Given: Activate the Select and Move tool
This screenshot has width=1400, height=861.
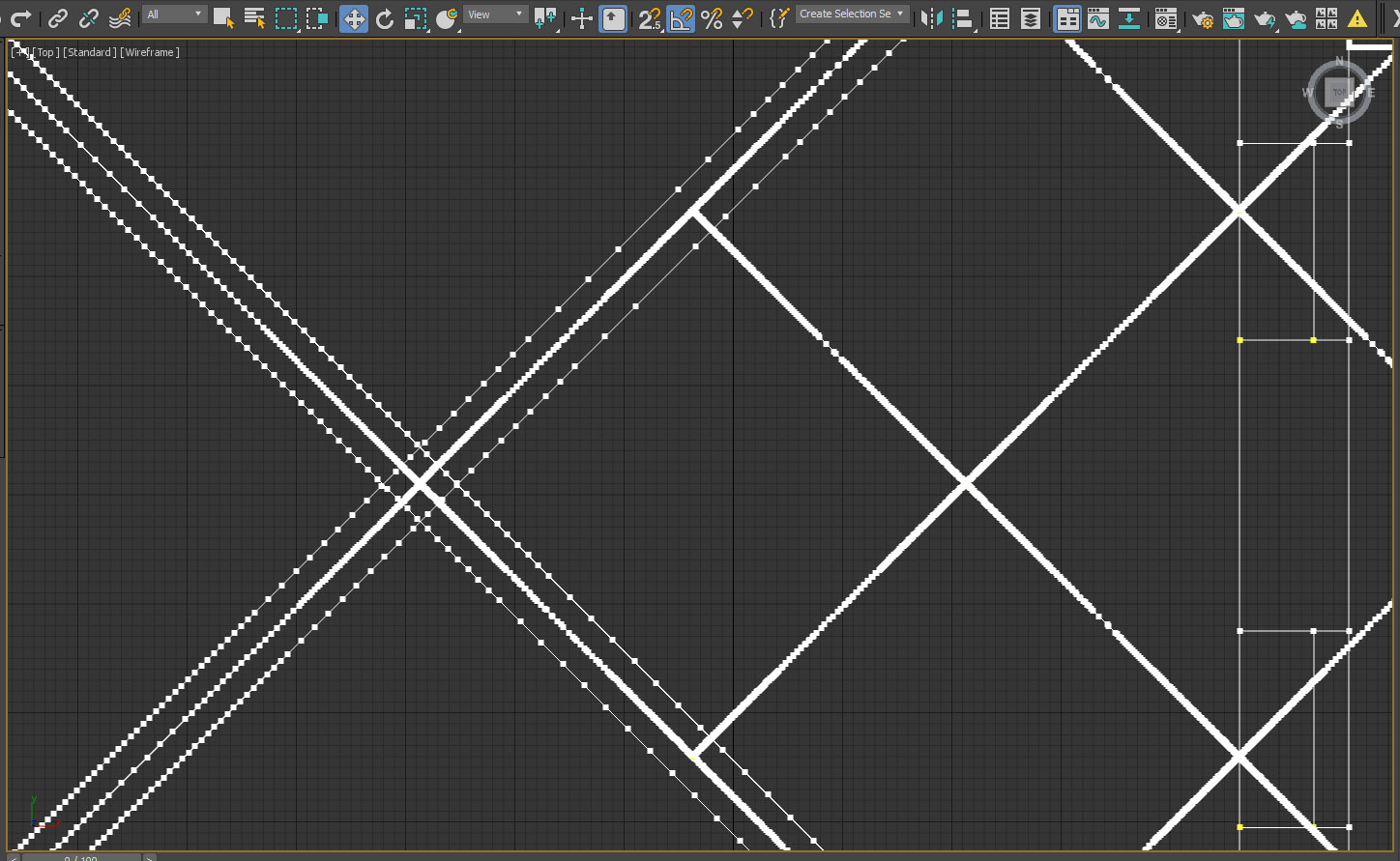Looking at the screenshot, I should click(354, 17).
